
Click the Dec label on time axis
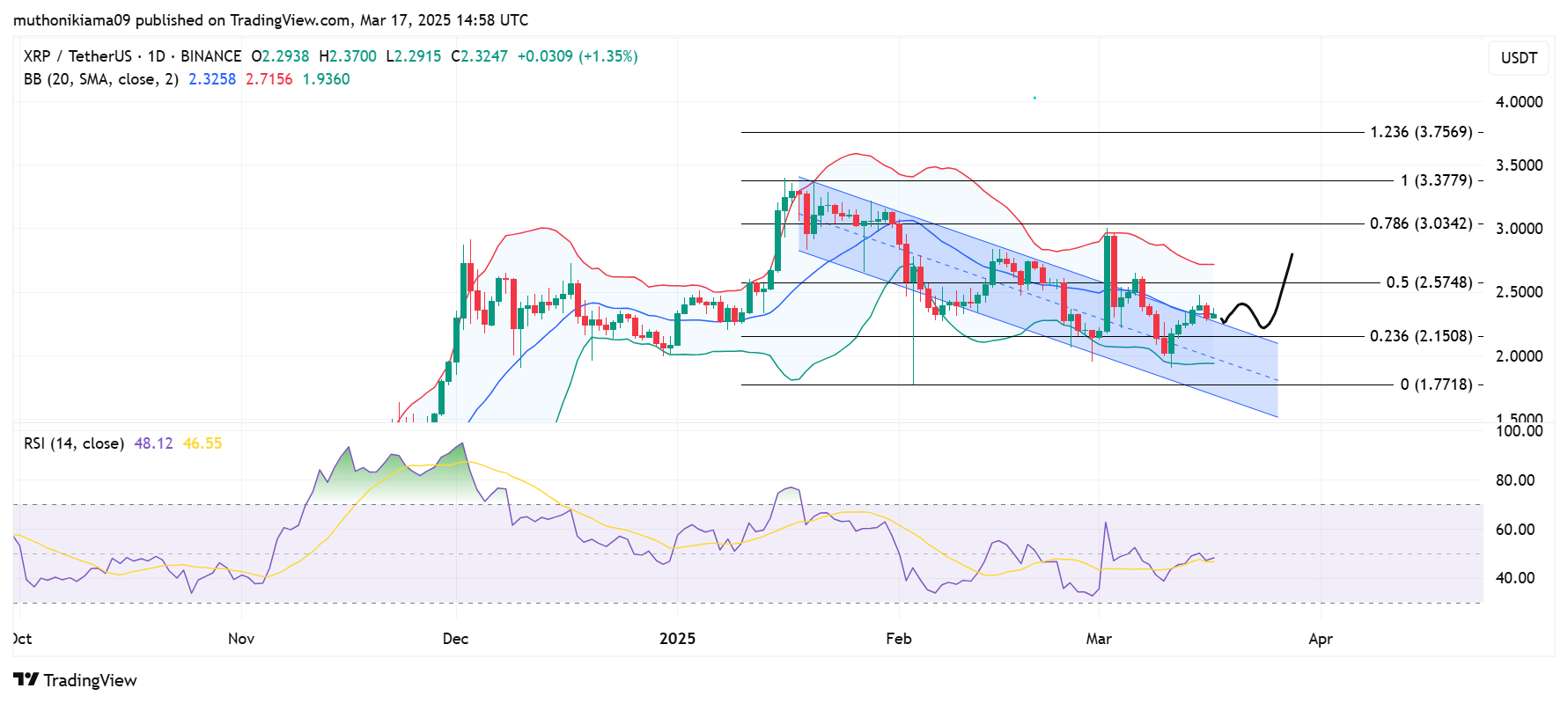tap(455, 639)
